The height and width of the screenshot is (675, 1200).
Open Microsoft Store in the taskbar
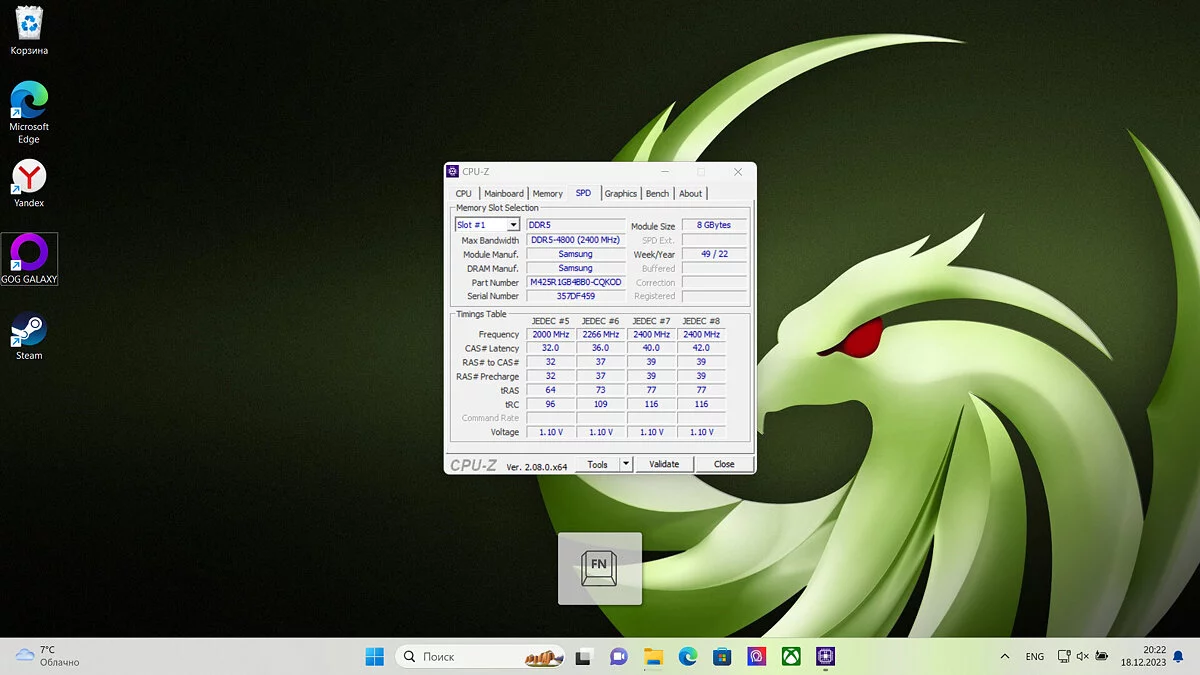click(x=722, y=656)
